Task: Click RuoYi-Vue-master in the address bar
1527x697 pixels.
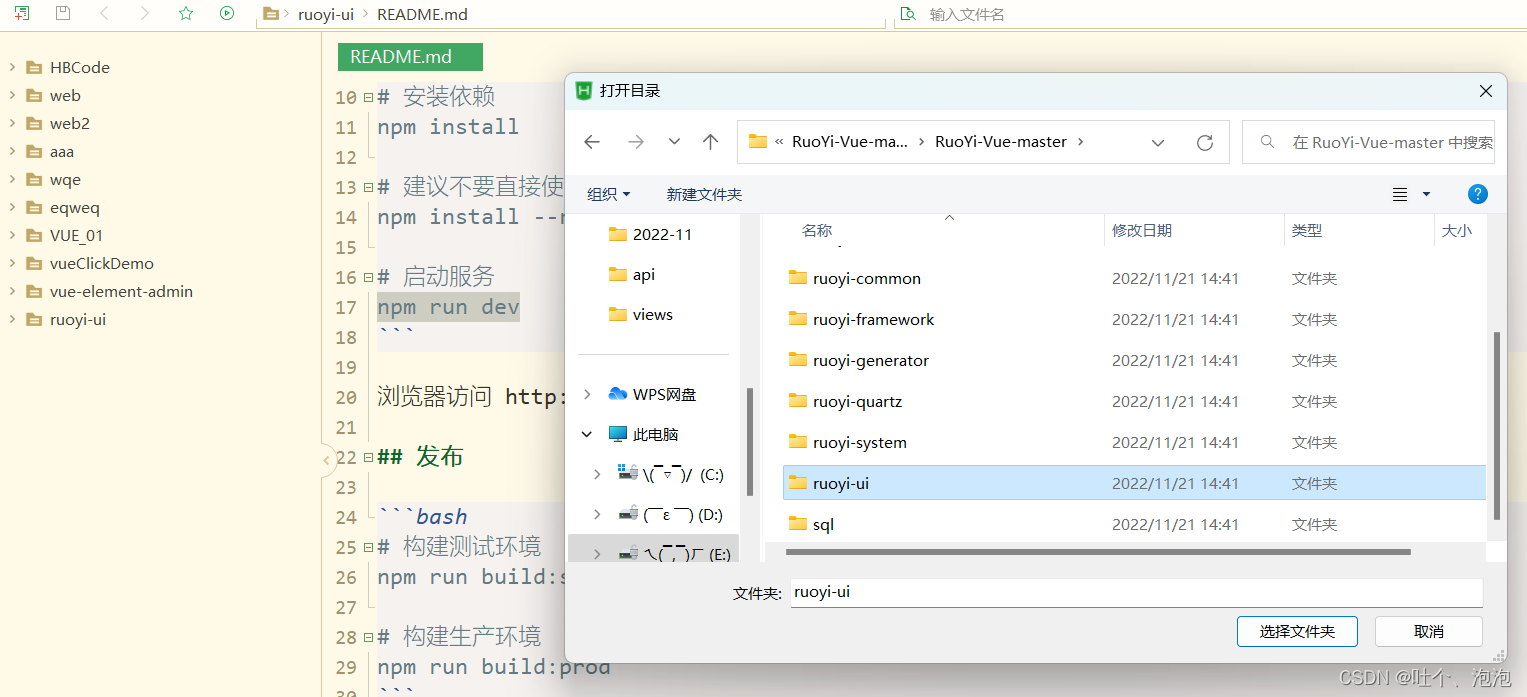Action: point(1001,142)
